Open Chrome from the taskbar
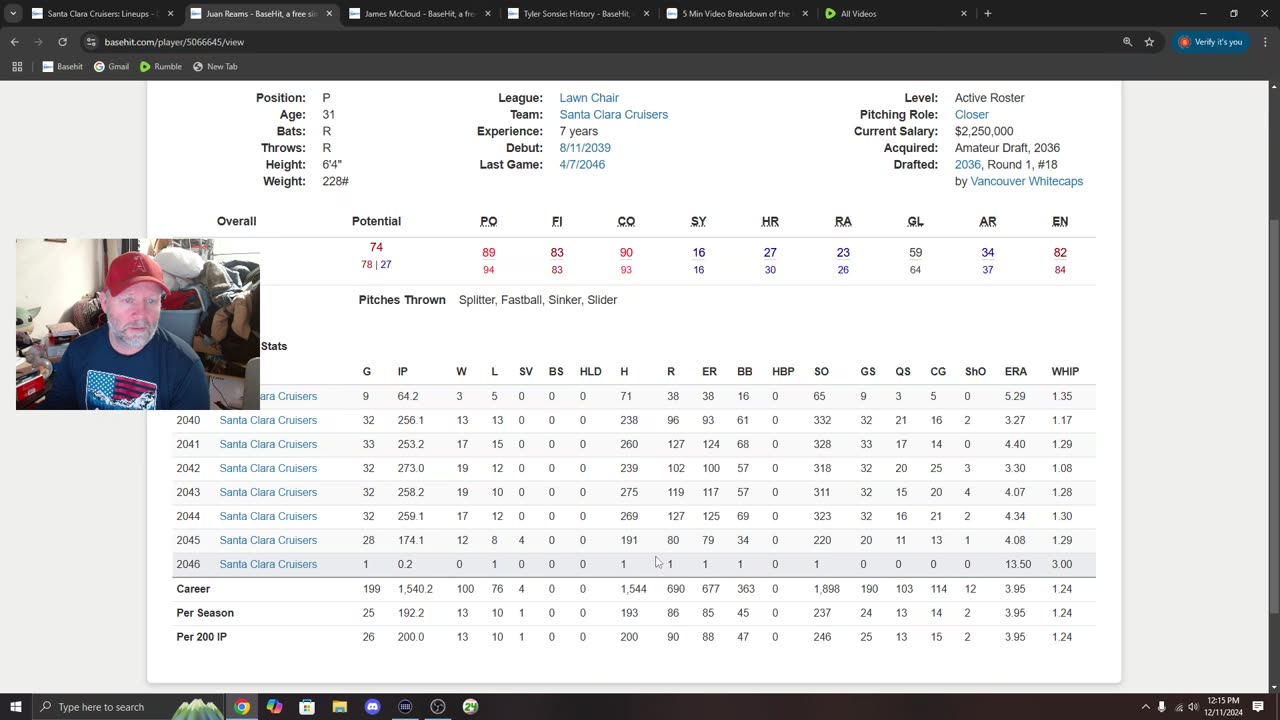The width and height of the screenshot is (1280, 720). pyautogui.click(x=242, y=707)
